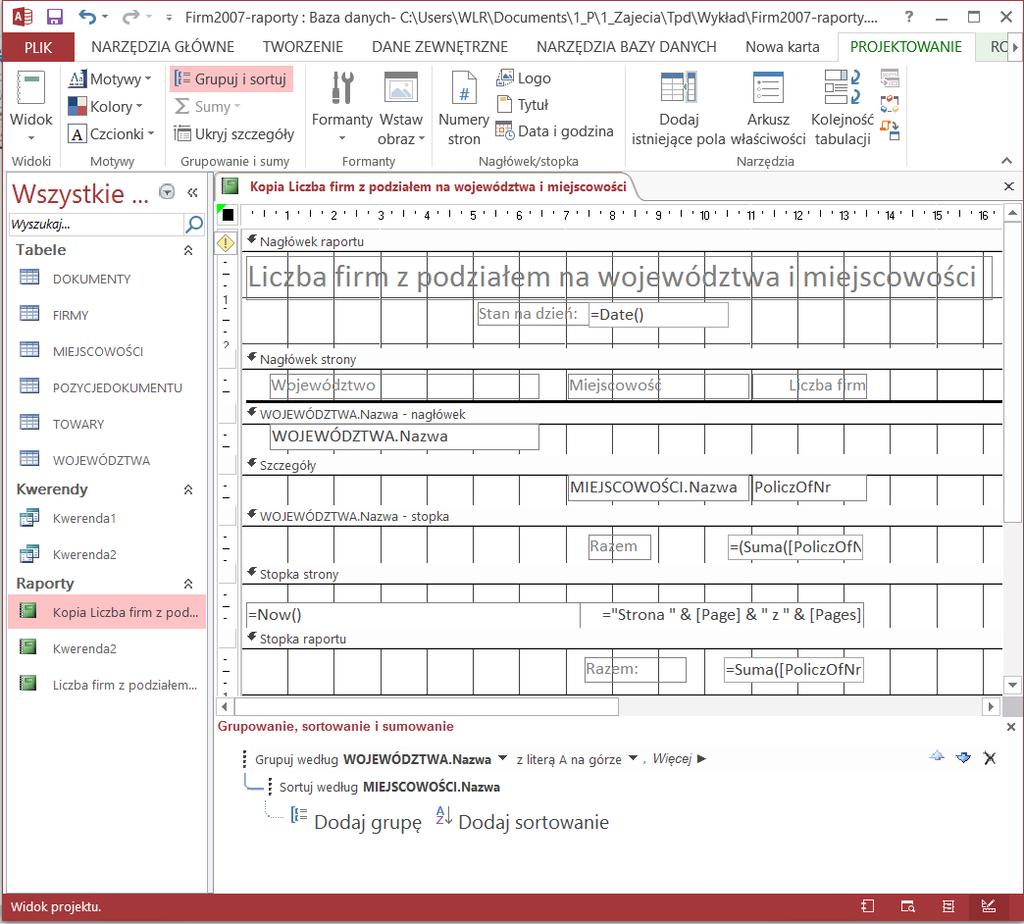
Task: Open the Nowa karta tab
Action: coord(782,47)
